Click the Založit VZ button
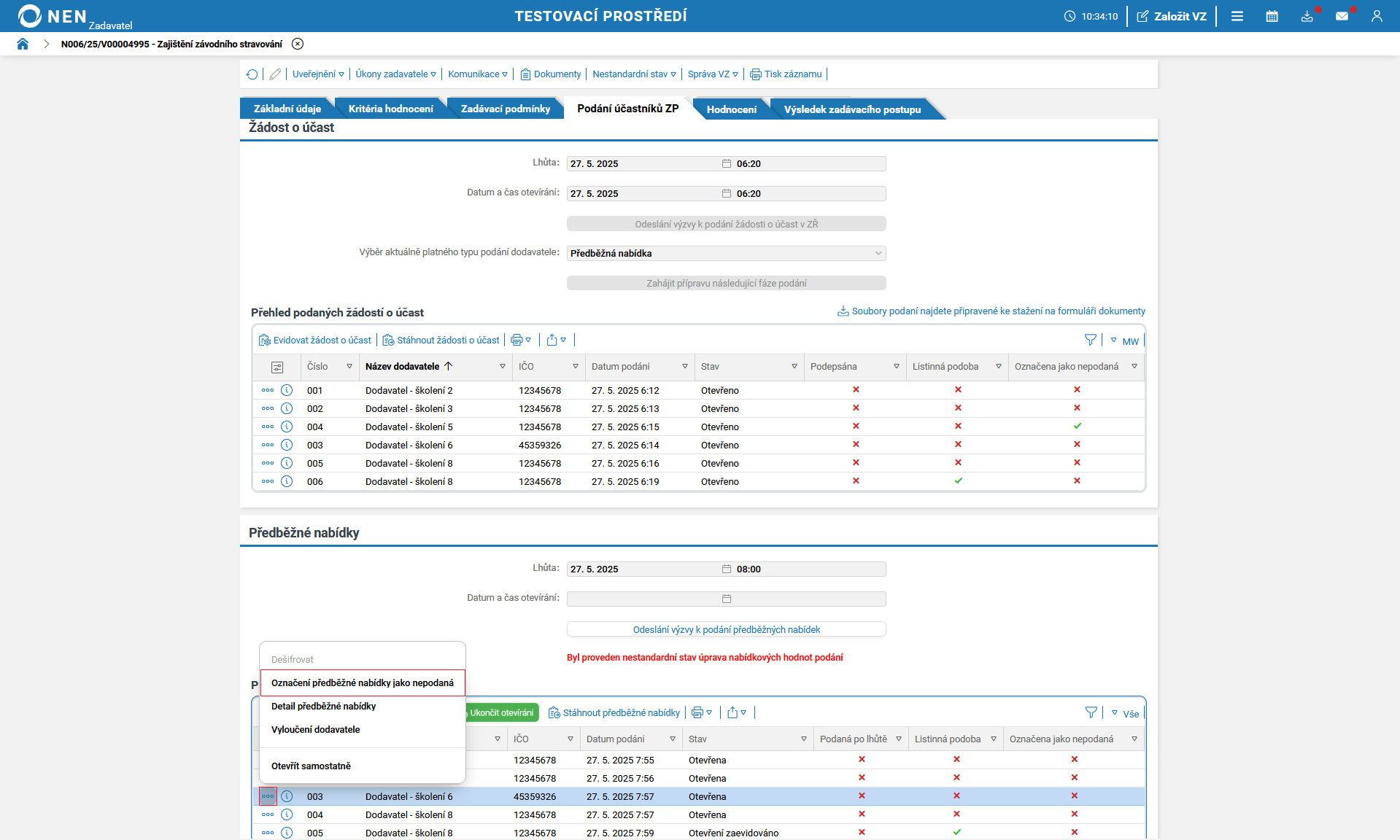This screenshot has width=1400, height=840. tap(1172, 16)
